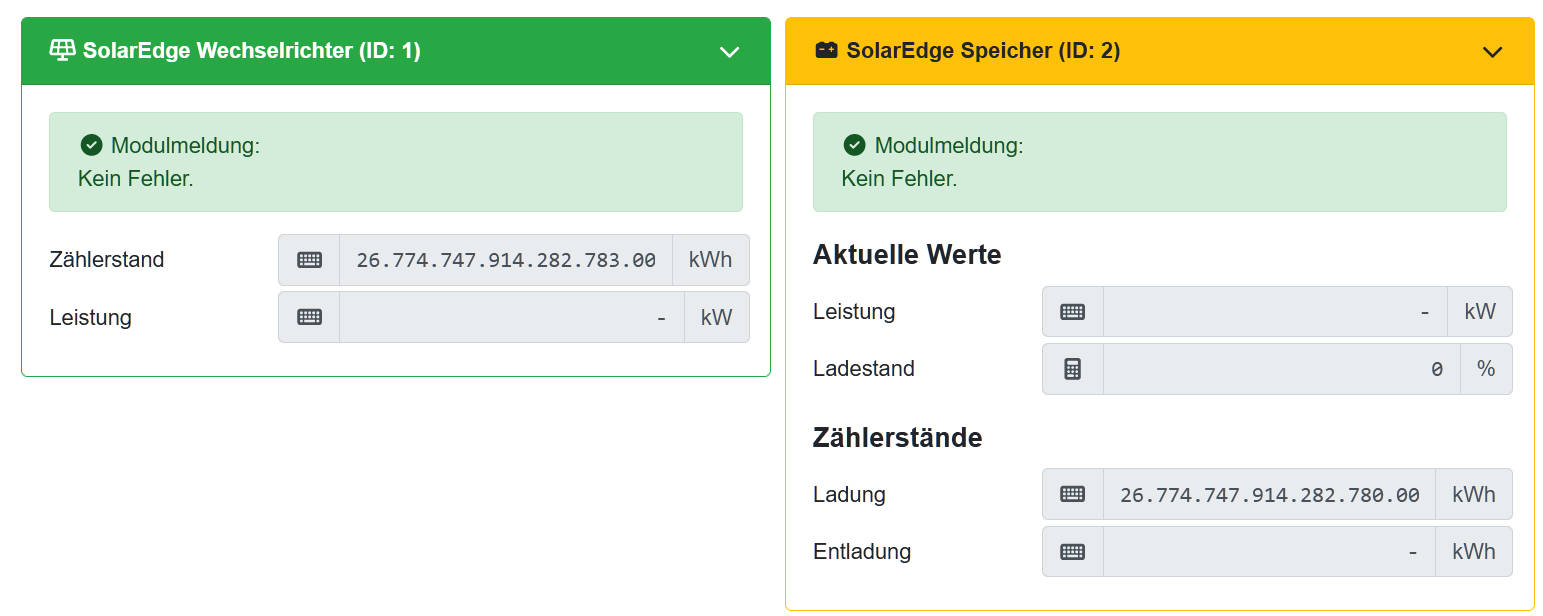
Task: Collapse the SolarEdge Speicher card chevron
Action: (x=1492, y=52)
